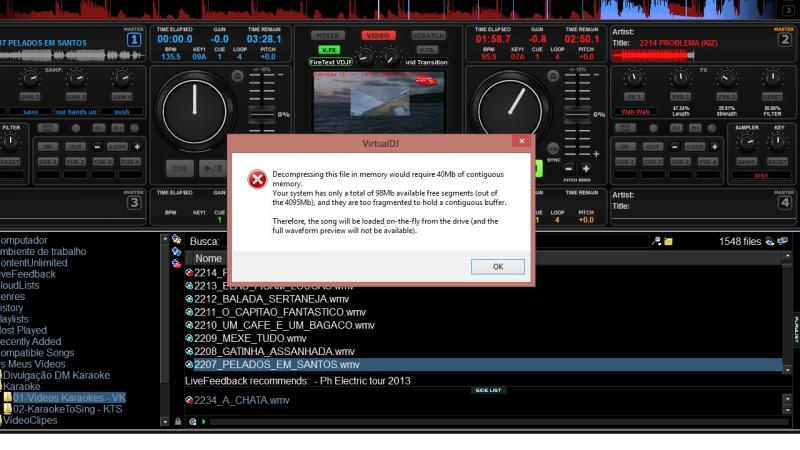This screenshot has height=450, width=800.
Task: Click deck 1 loop IN button
Action: (x=47, y=147)
